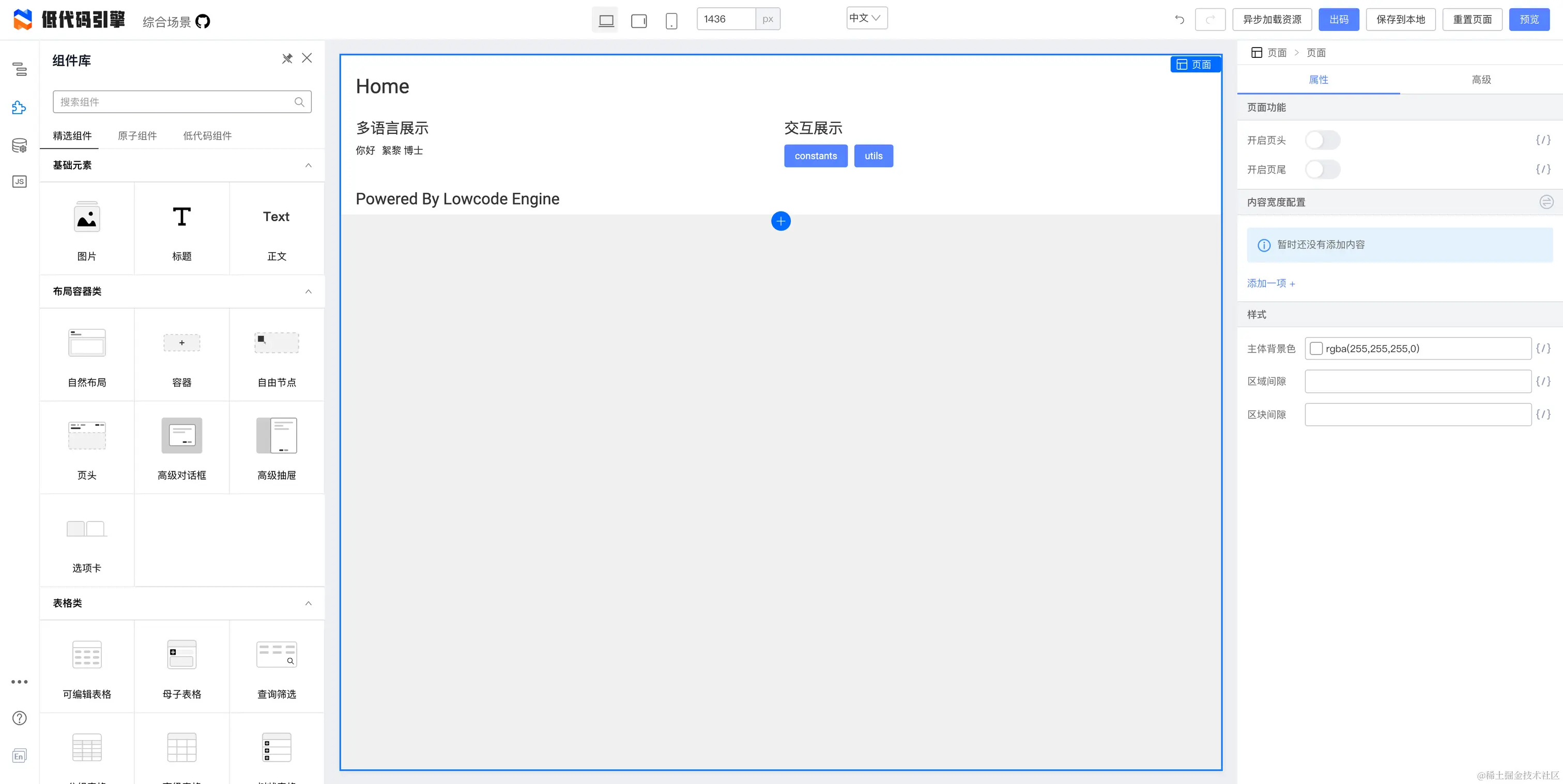Toggle variable binding for 区块间隙
1563x784 pixels.
(1543, 414)
